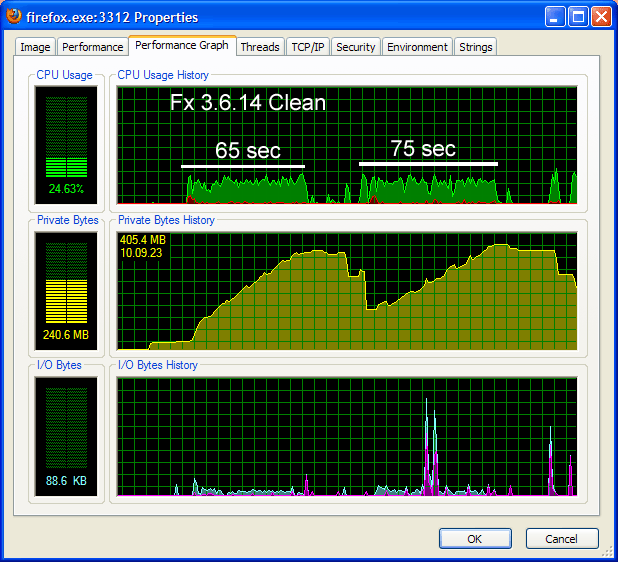Open the Threads tab
618x562 pixels.
(x=260, y=47)
